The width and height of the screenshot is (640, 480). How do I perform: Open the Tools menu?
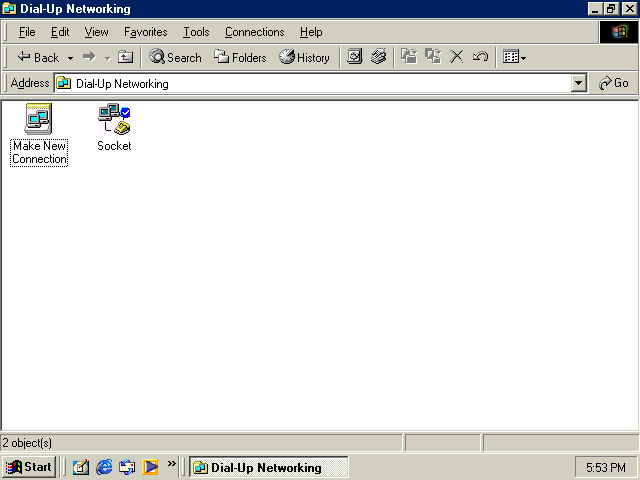(196, 32)
